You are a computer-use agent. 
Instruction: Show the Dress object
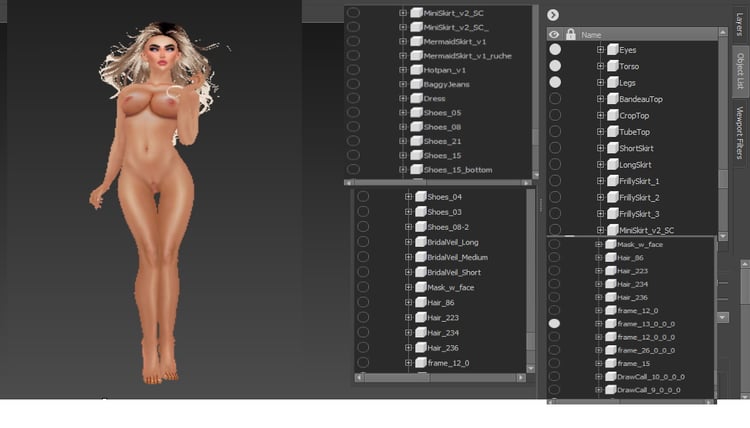coord(353,98)
